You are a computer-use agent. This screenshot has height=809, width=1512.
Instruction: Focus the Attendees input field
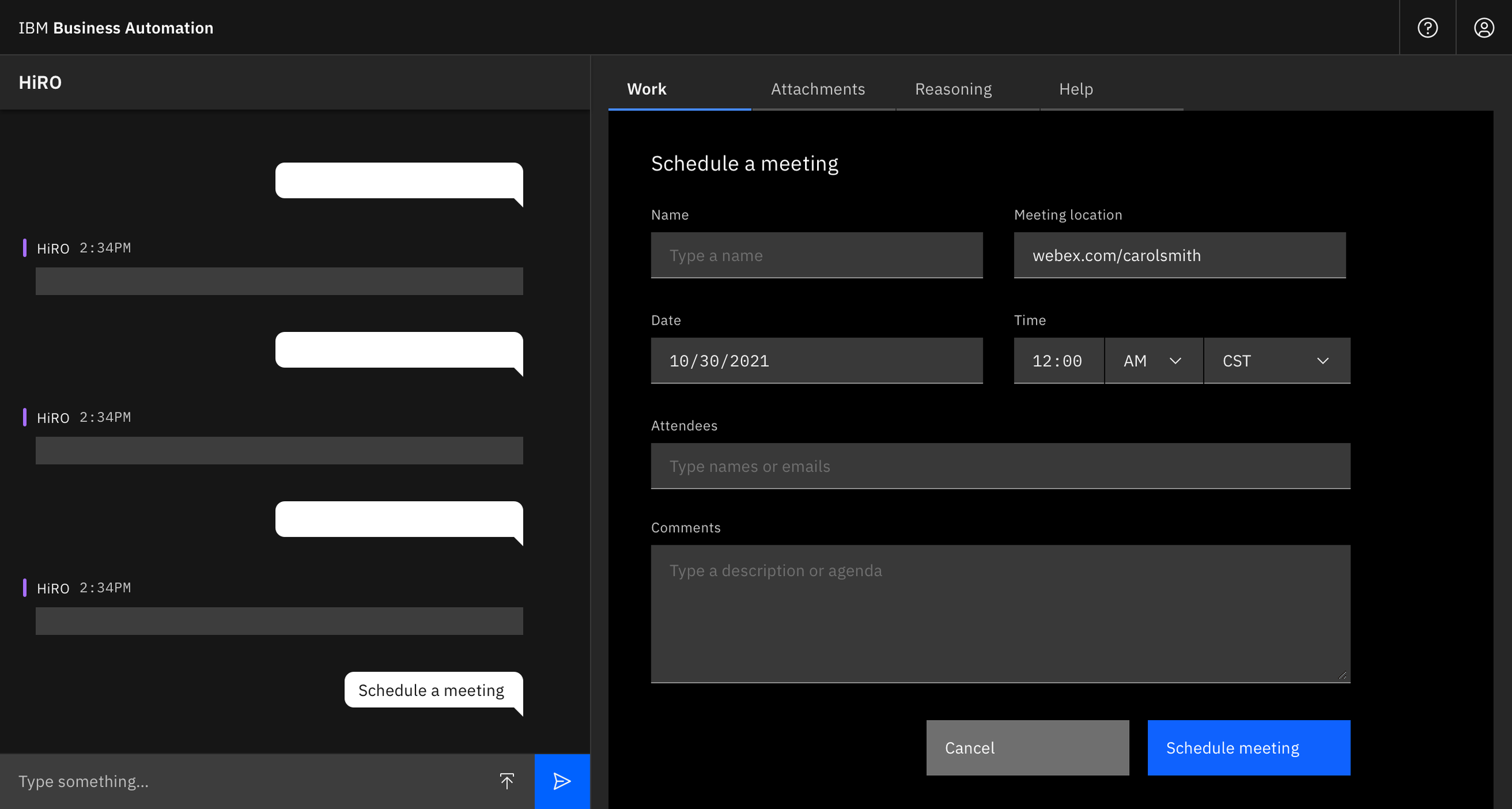coord(1000,466)
